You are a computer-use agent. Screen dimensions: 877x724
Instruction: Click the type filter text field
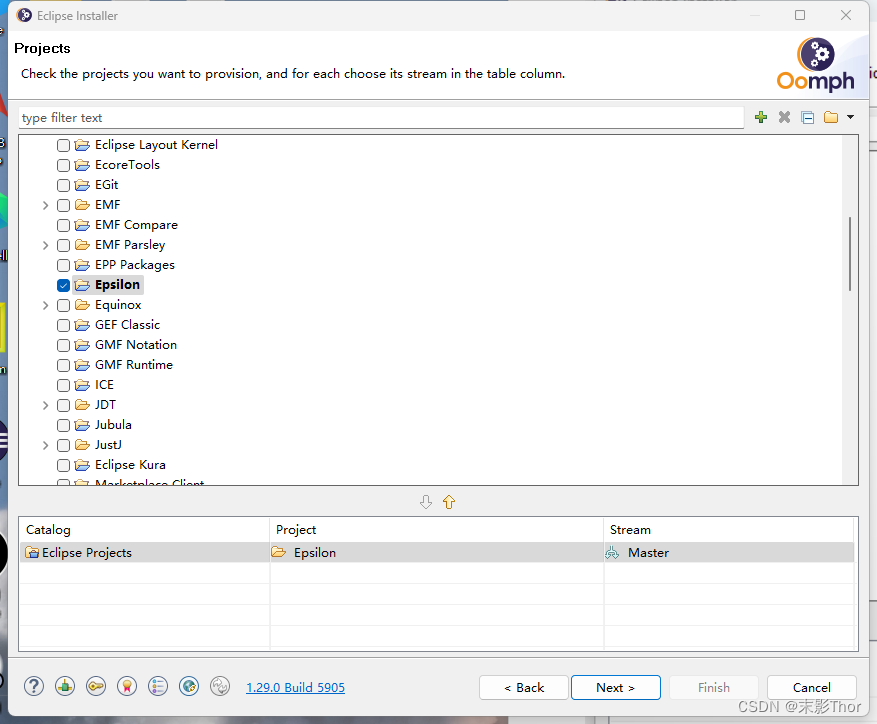coord(381,117)
